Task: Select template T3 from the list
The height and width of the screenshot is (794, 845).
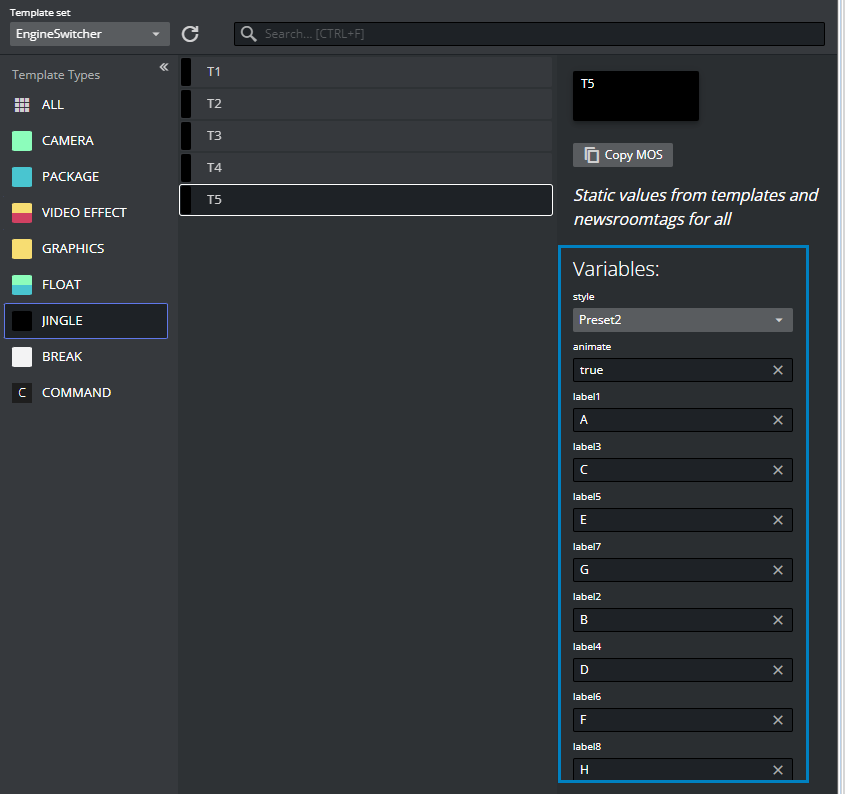Action: click(365, 136)
